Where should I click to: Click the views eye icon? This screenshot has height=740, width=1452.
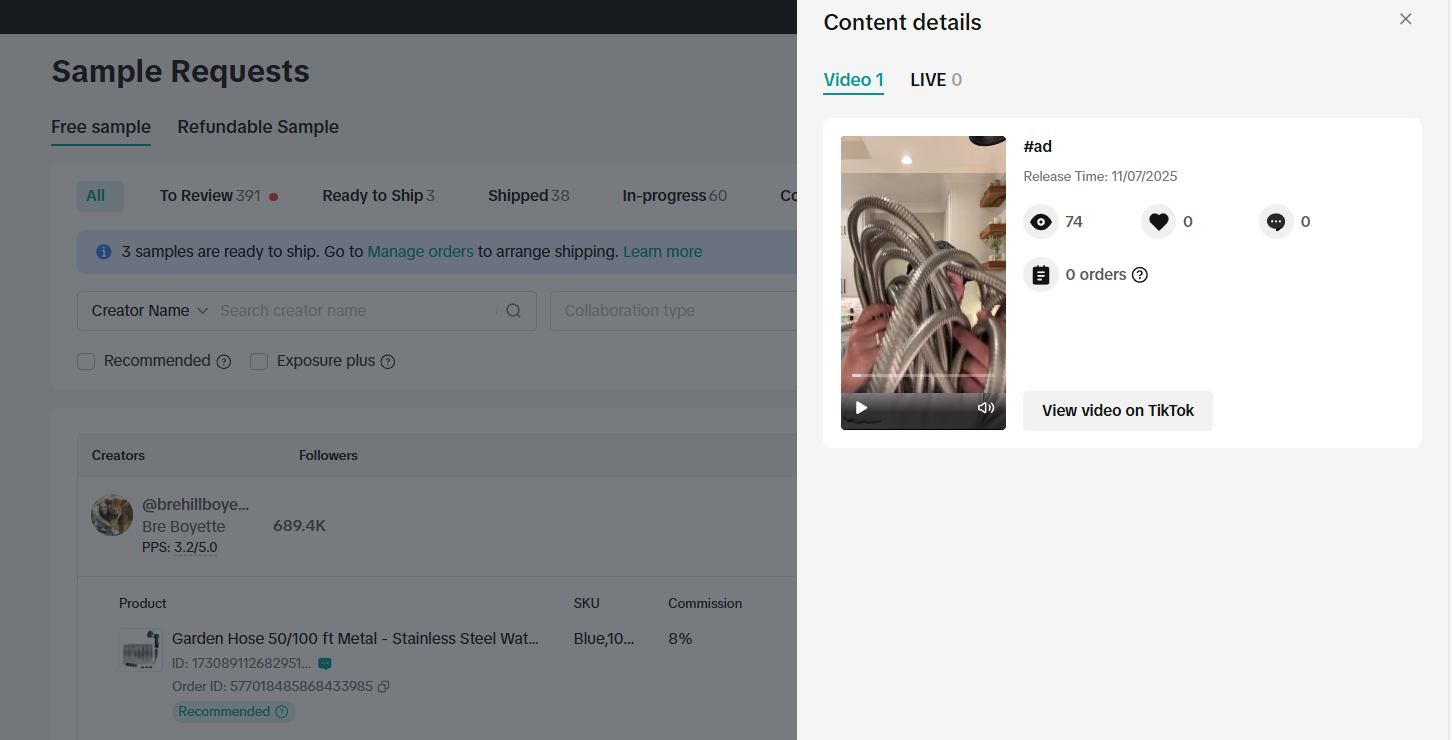(1041, 222)
